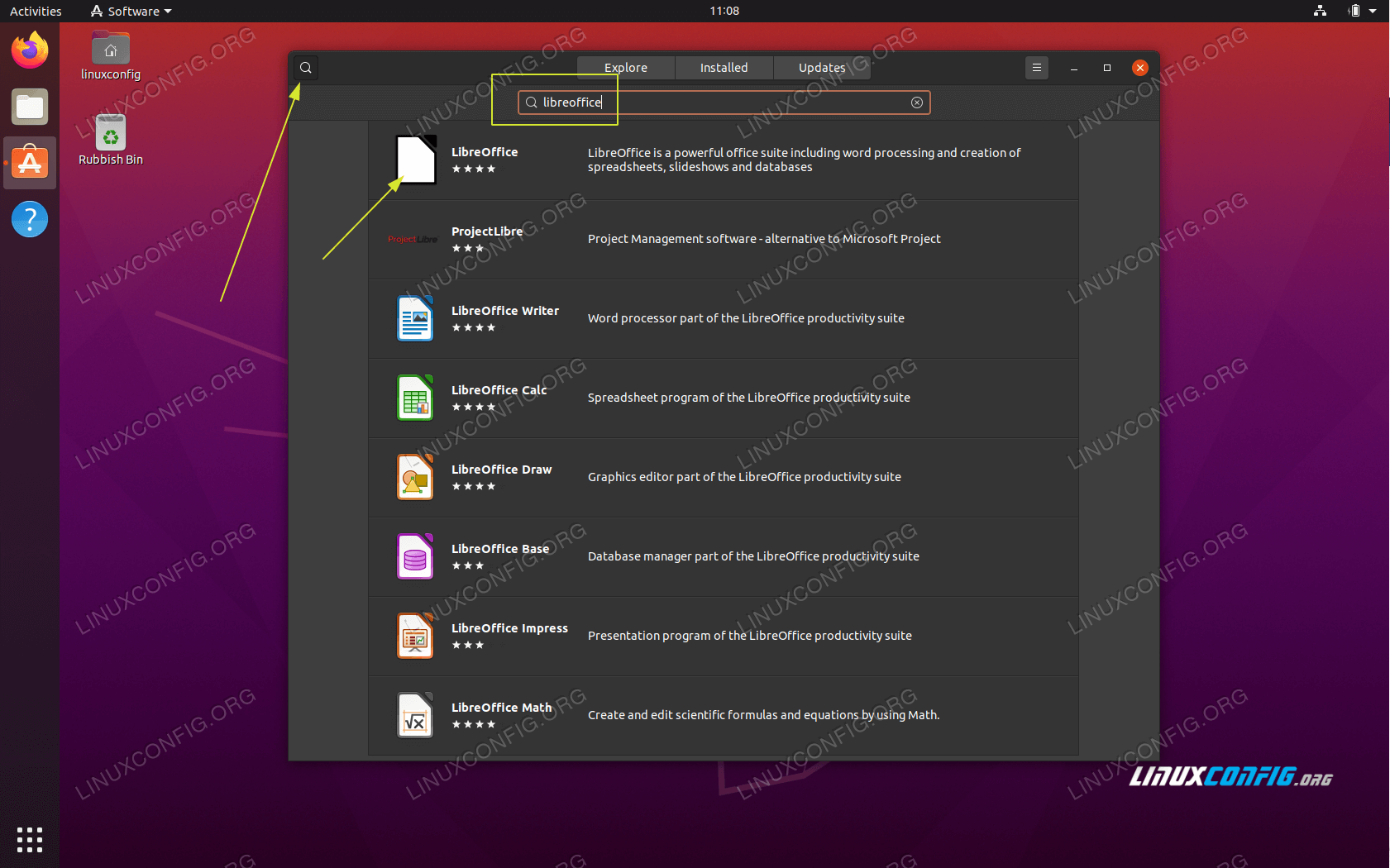Click the LibreOffice Base icon

point(415,556)
